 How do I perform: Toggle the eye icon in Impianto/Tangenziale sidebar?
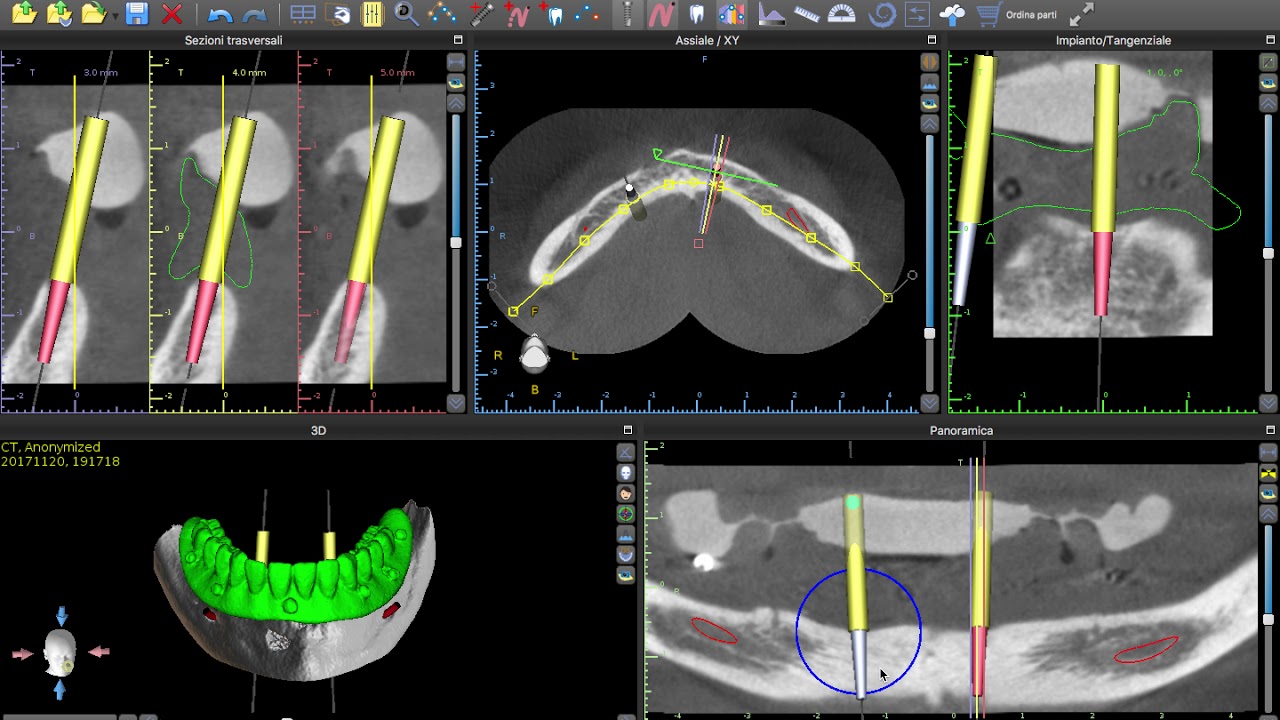pos(1268,83)
